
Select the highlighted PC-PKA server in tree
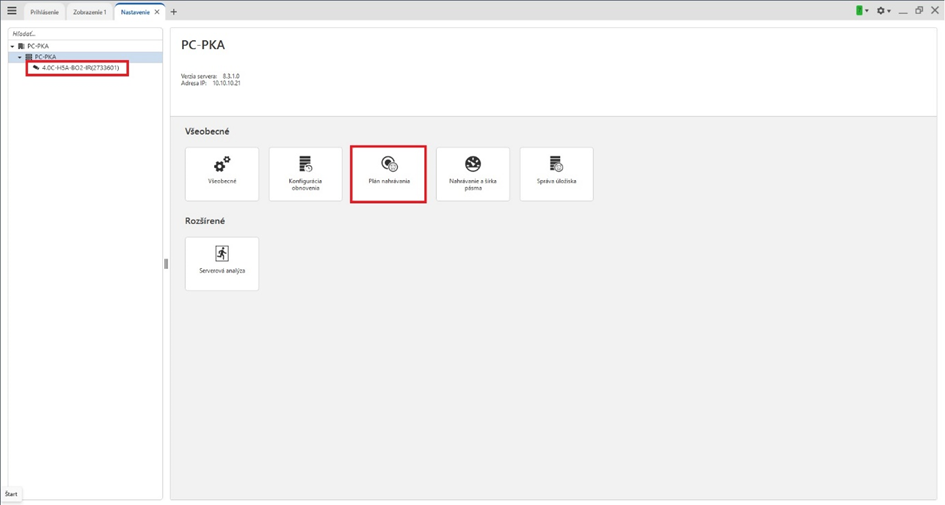pyautogui.click(x=46, y=57)
